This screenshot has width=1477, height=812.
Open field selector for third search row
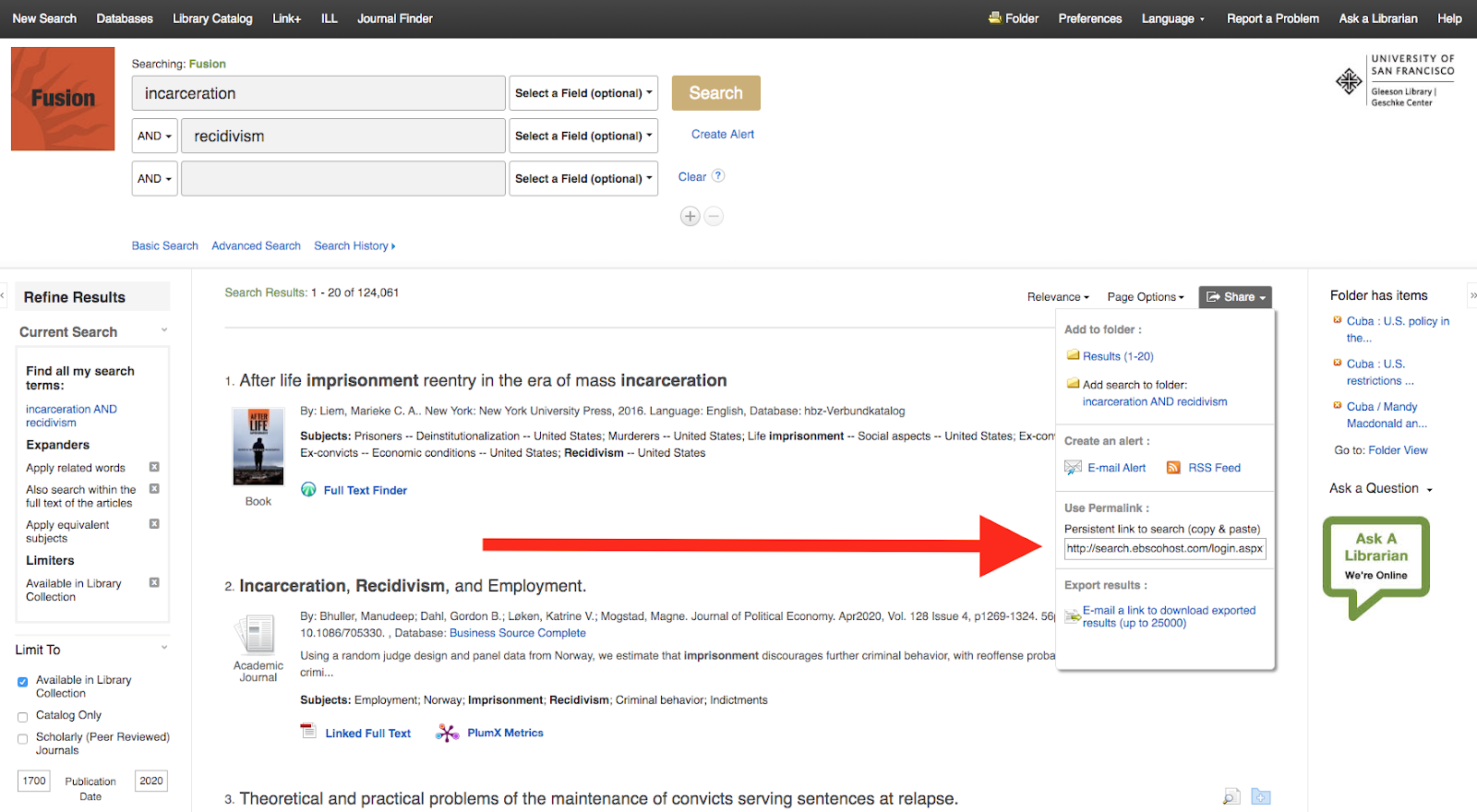pos(583,178)
